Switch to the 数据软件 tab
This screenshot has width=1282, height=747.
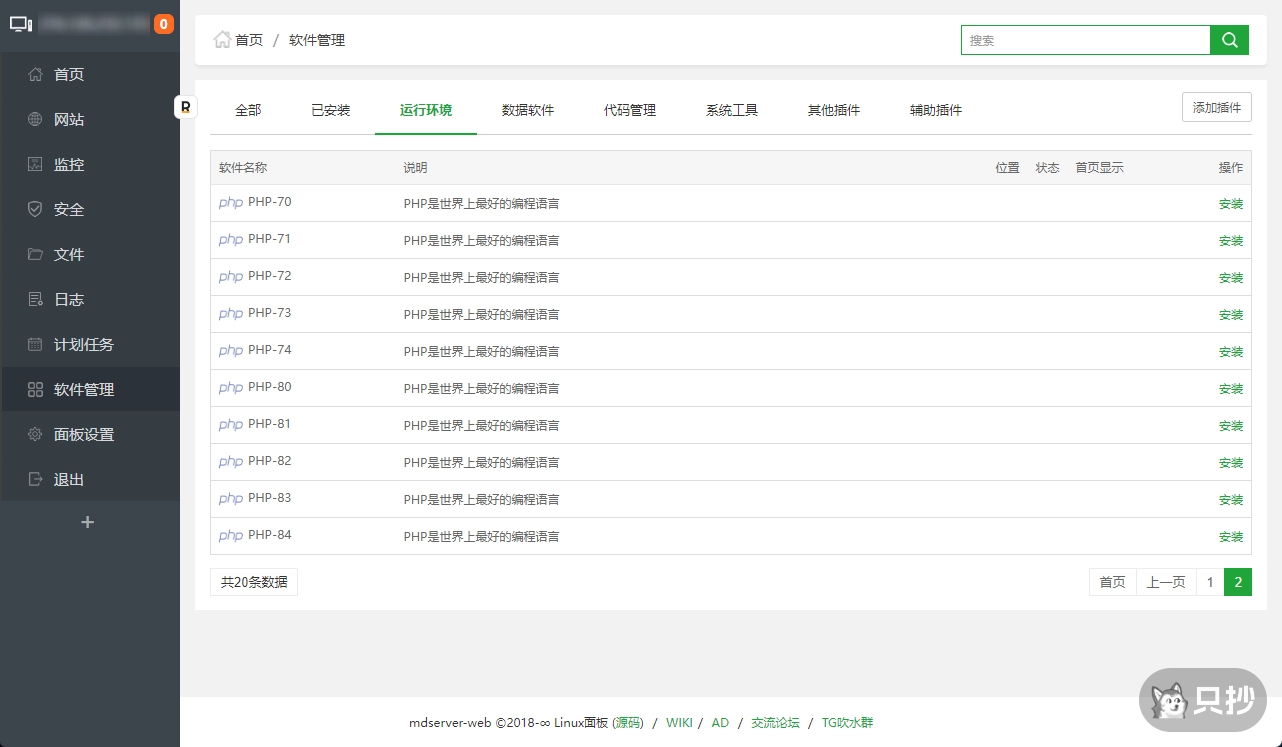(528, 110)
